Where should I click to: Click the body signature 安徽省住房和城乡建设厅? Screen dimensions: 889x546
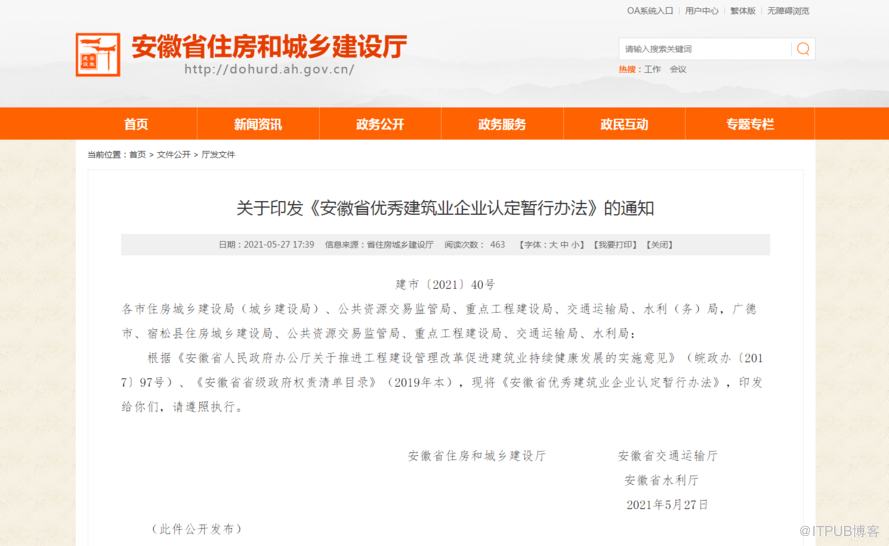tap(477, 456)
